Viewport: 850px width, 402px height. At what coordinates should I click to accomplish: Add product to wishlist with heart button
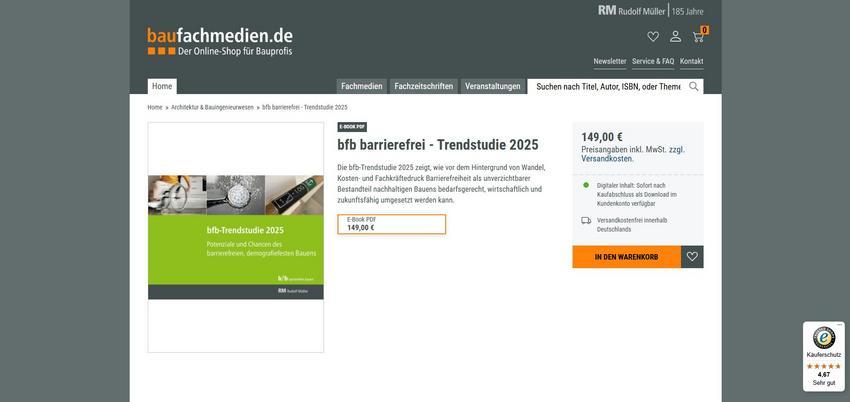coord(692,257)
